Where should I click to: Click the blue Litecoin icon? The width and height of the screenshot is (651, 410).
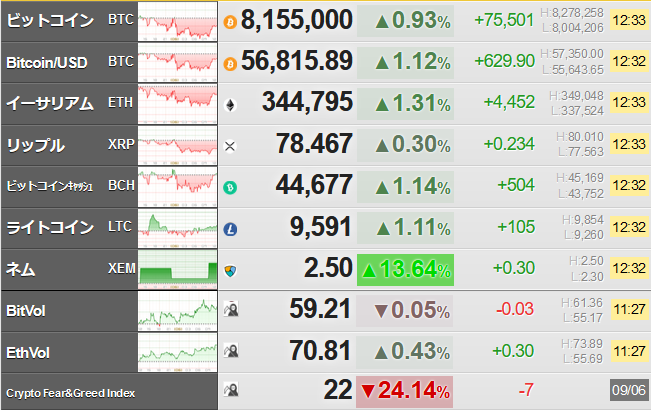tap(230, 229)
